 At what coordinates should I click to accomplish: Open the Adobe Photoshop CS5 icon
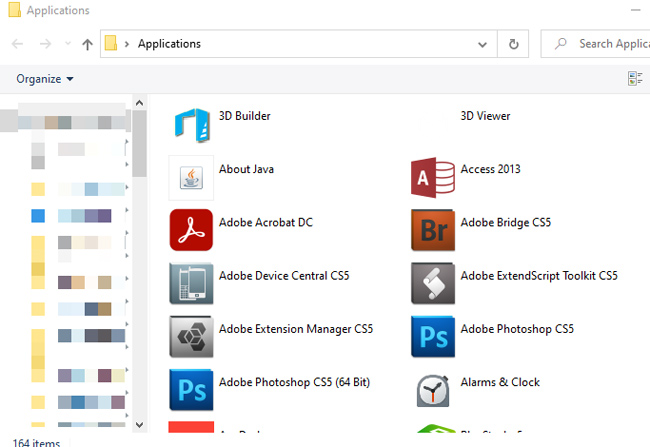click(x=433, y=337)
